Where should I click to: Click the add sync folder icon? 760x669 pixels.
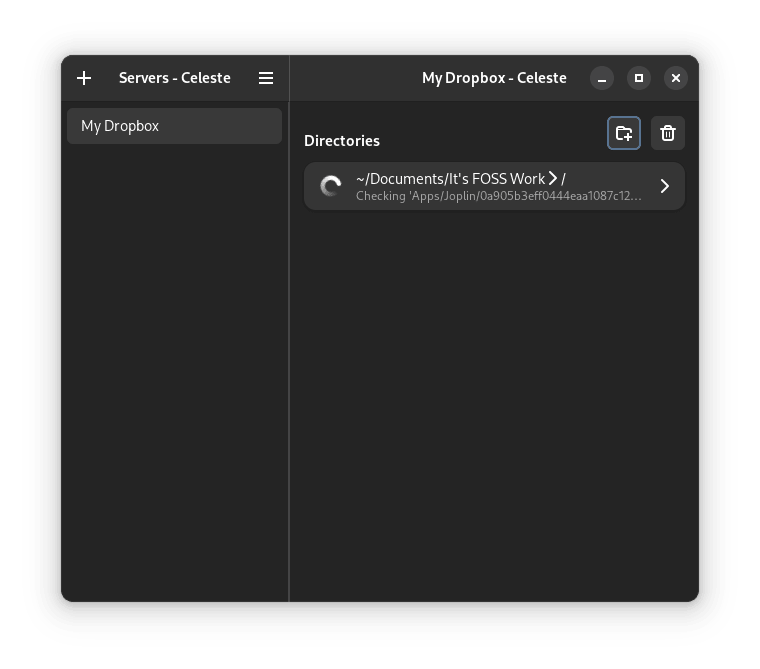624,133
